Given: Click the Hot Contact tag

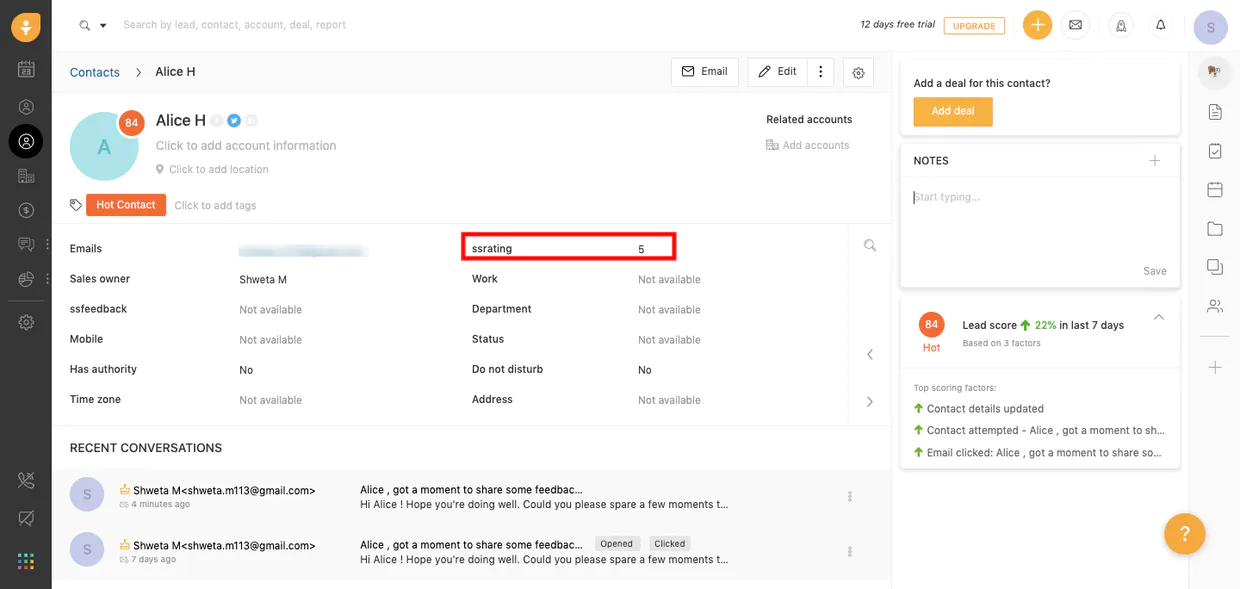Looking at the screenshot, I should pyautogui.click(x=125, y=205).
